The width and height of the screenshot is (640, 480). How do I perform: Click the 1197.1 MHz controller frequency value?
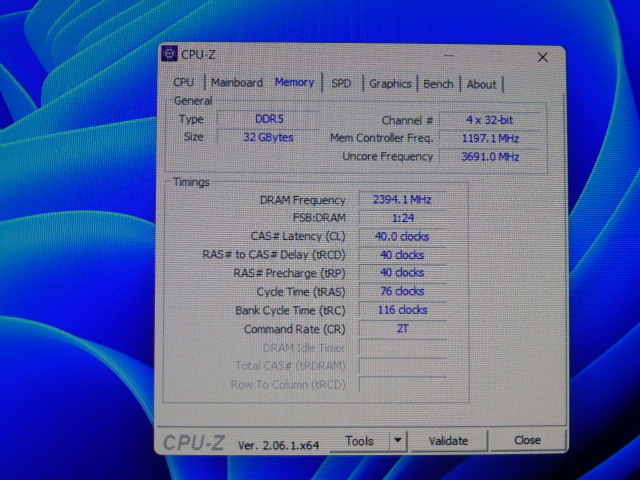click(x=490, y=139)
